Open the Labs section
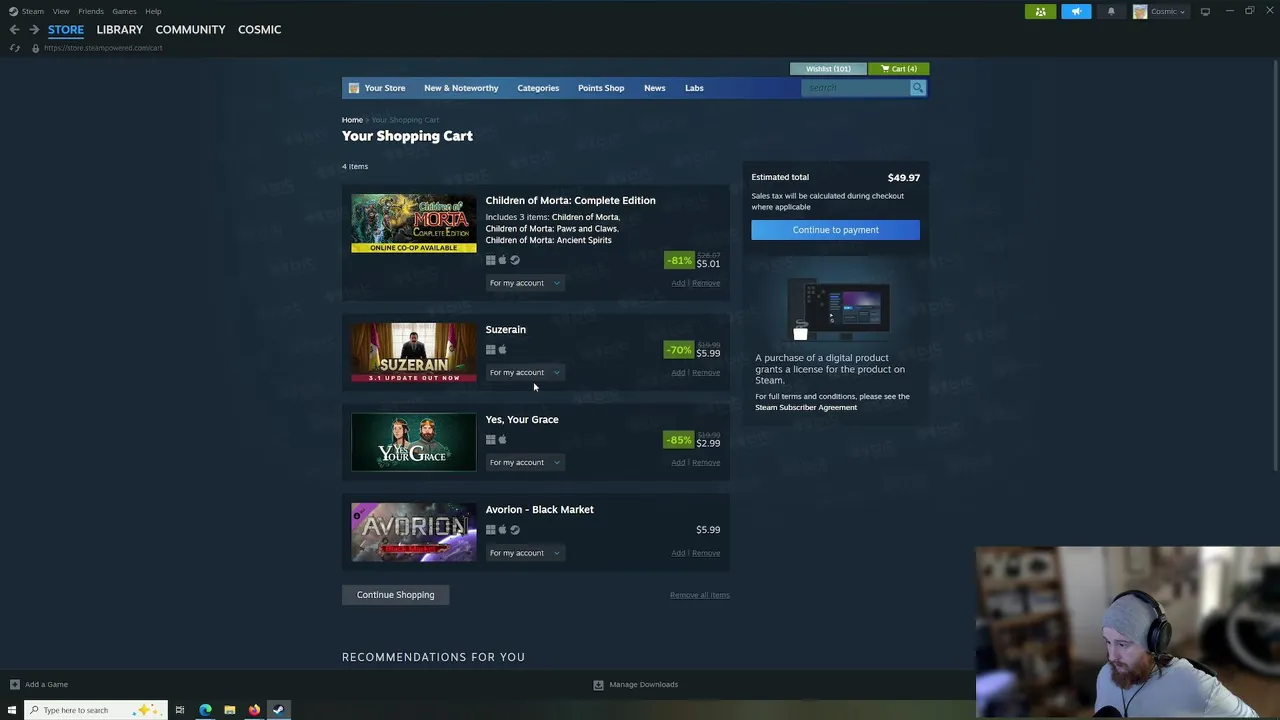Image resolution: width=1280 pixels, height=720 pixels. tap(694, 88)
